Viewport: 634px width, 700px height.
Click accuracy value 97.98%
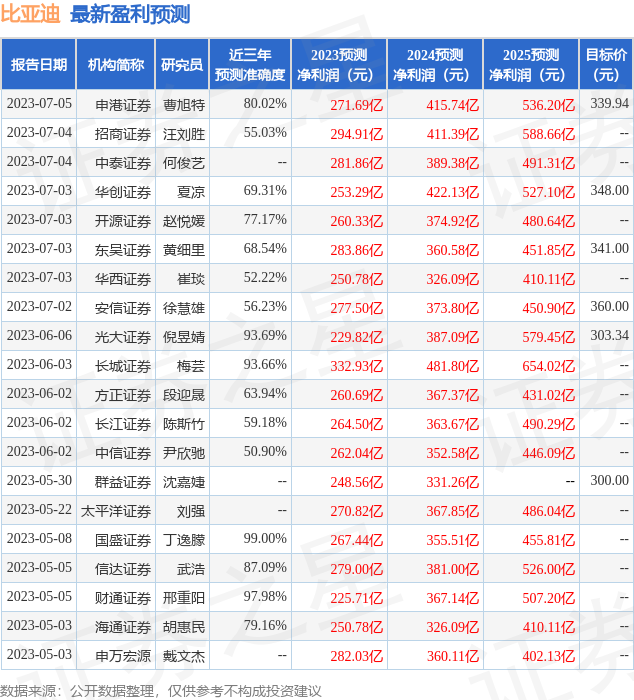265,597
